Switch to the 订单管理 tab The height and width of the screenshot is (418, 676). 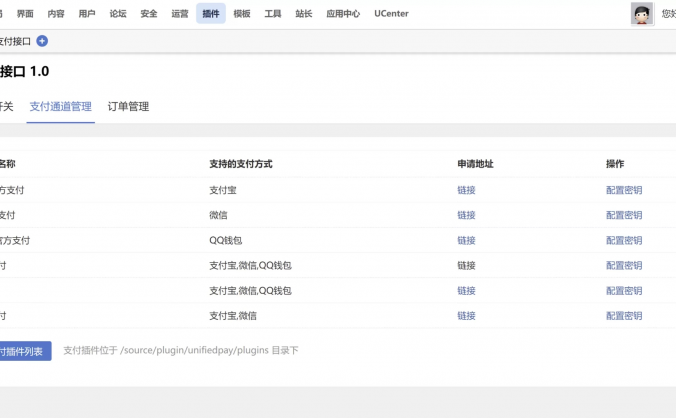tap(128, 106)
